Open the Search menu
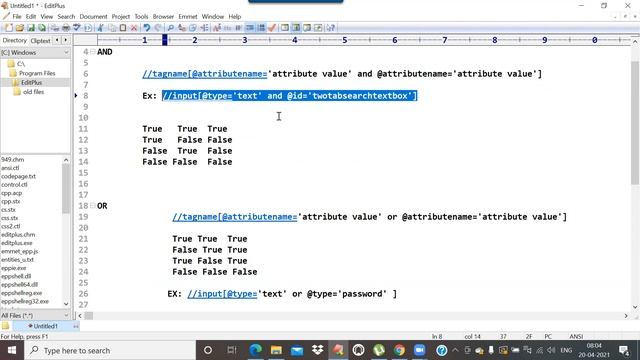 (x=66, y=16)
